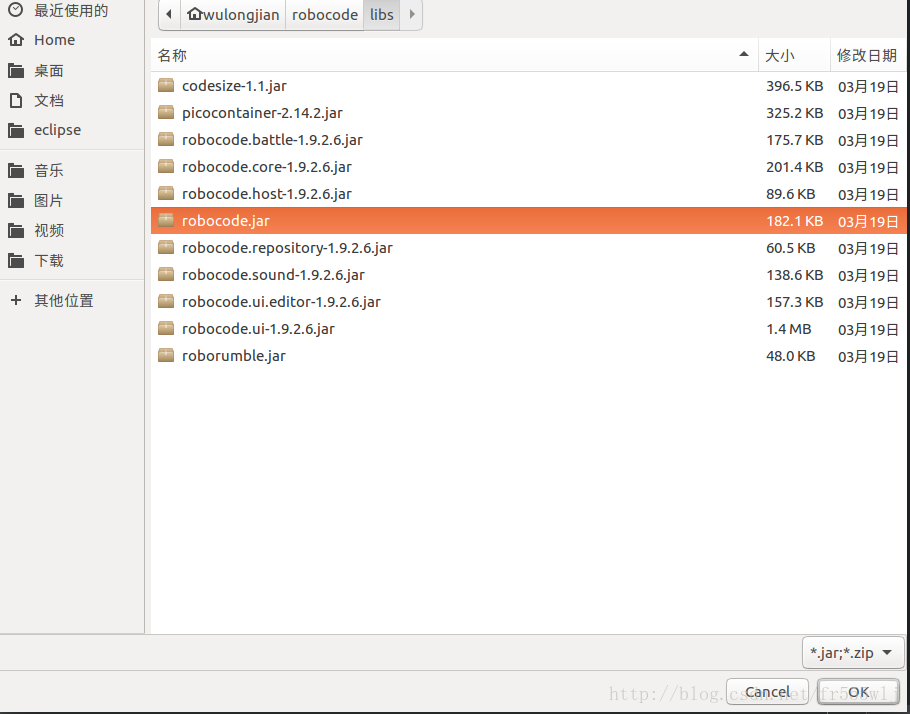Select the file name picocontainer-2.14.2.jar
This screenshot has height=714, width=910.
pos(262,113)
